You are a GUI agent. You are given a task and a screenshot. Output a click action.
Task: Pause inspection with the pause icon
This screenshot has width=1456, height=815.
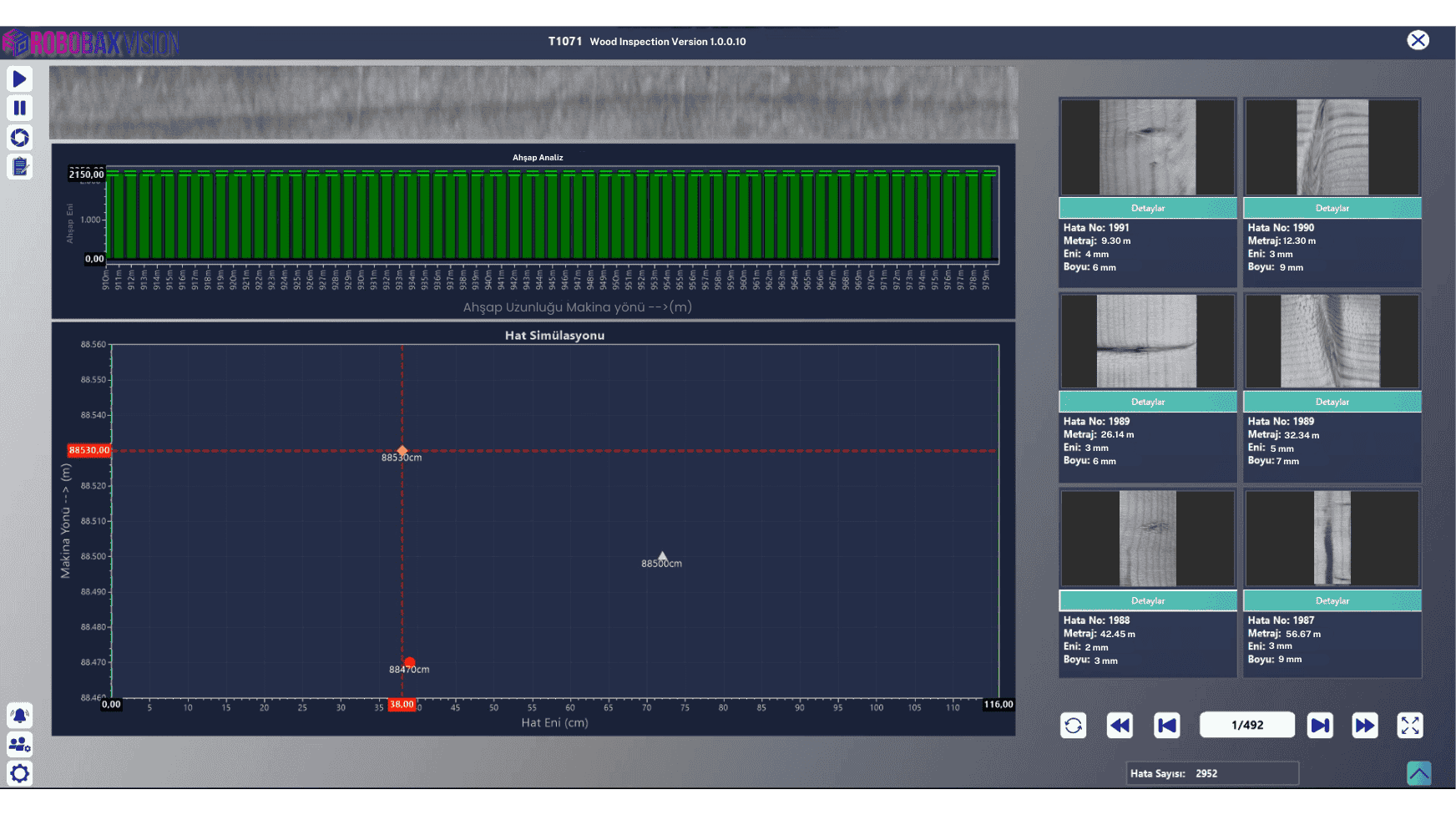(x=19, y=108)
